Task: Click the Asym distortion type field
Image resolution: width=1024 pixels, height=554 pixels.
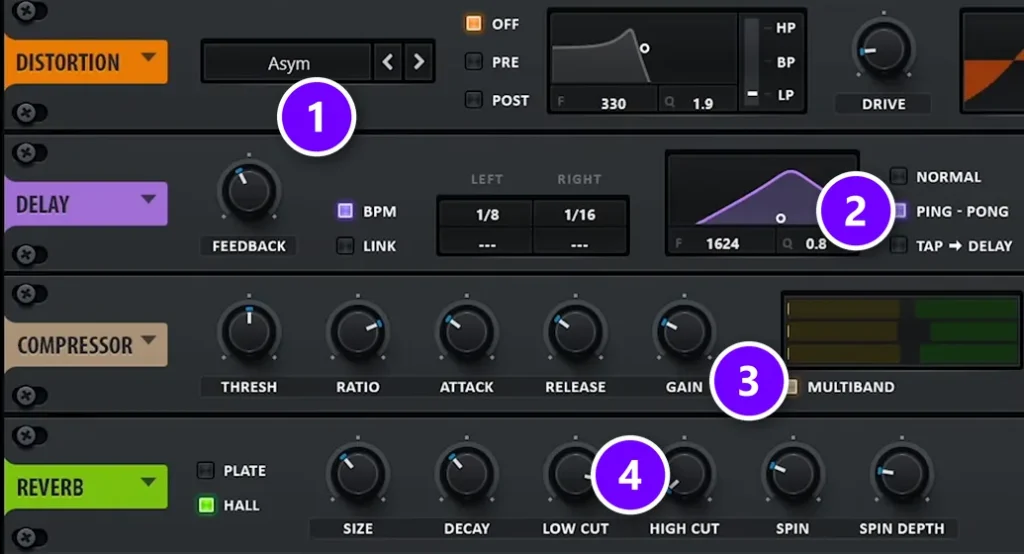Action: [288, 63]
